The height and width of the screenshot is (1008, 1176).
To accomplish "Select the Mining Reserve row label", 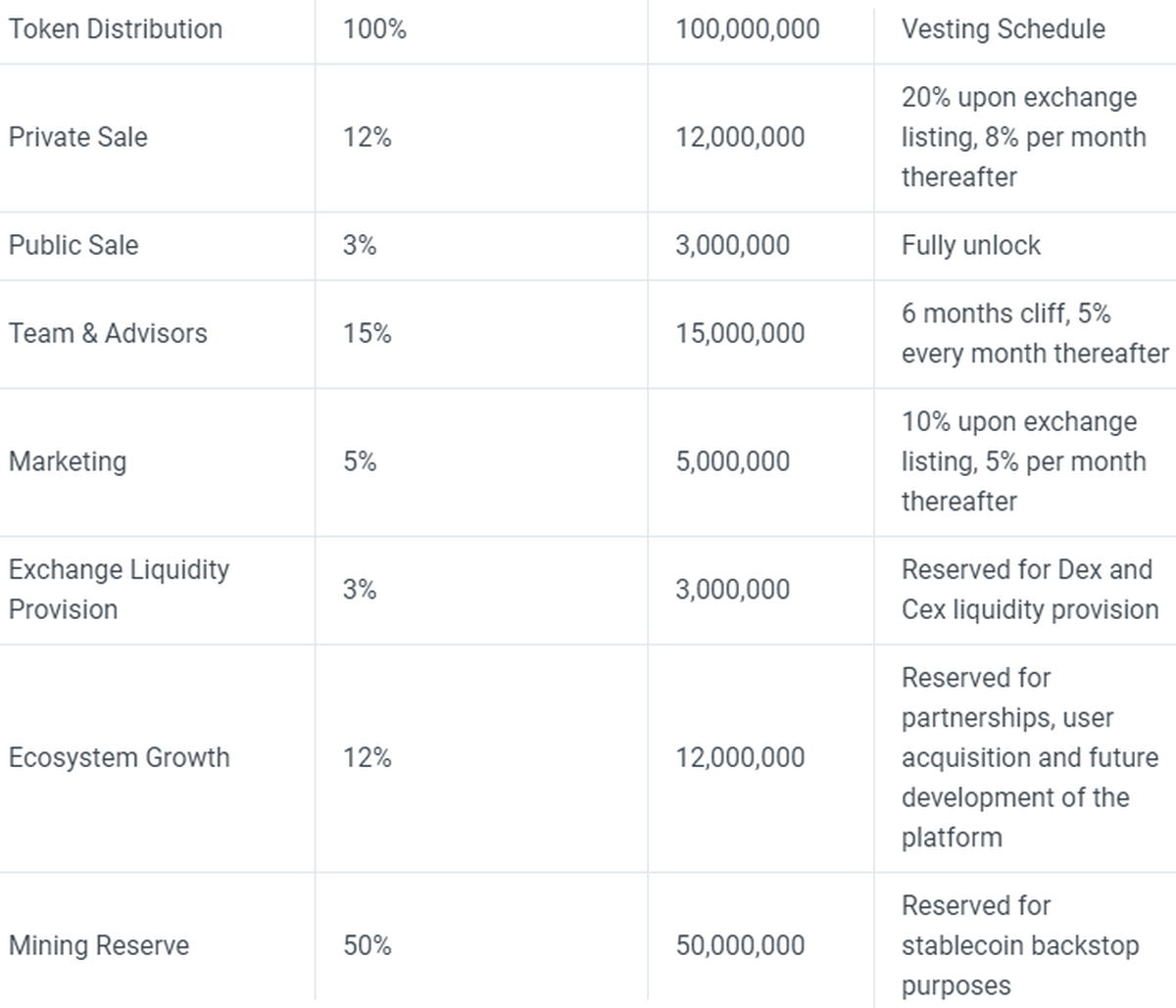I will pyautogui.click(x=99, y=945).
